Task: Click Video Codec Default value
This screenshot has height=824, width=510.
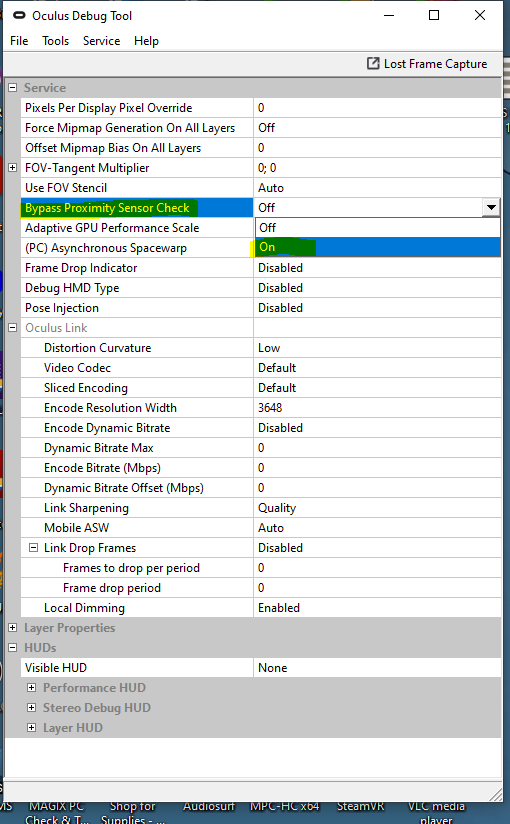Action: click(x=377, y=367)
